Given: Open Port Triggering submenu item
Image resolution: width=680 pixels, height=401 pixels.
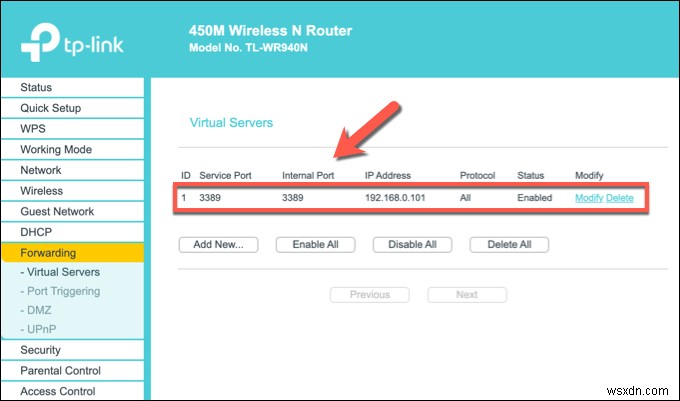Looking at the screenshot, I should click(60, 291).
